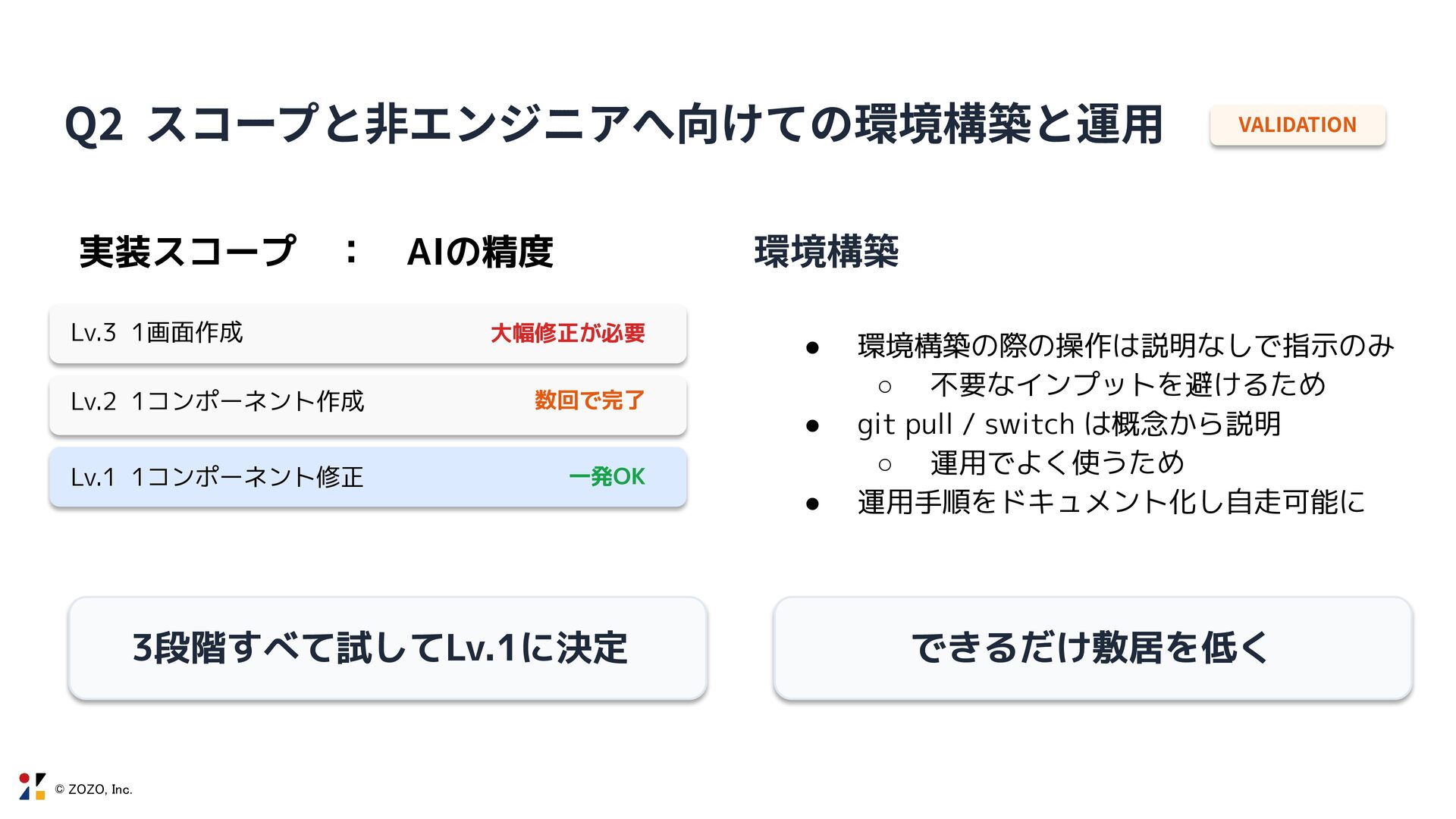1456x819 pixels.
Task: Click the 環境構築 section heading
Action: [827, 252]
